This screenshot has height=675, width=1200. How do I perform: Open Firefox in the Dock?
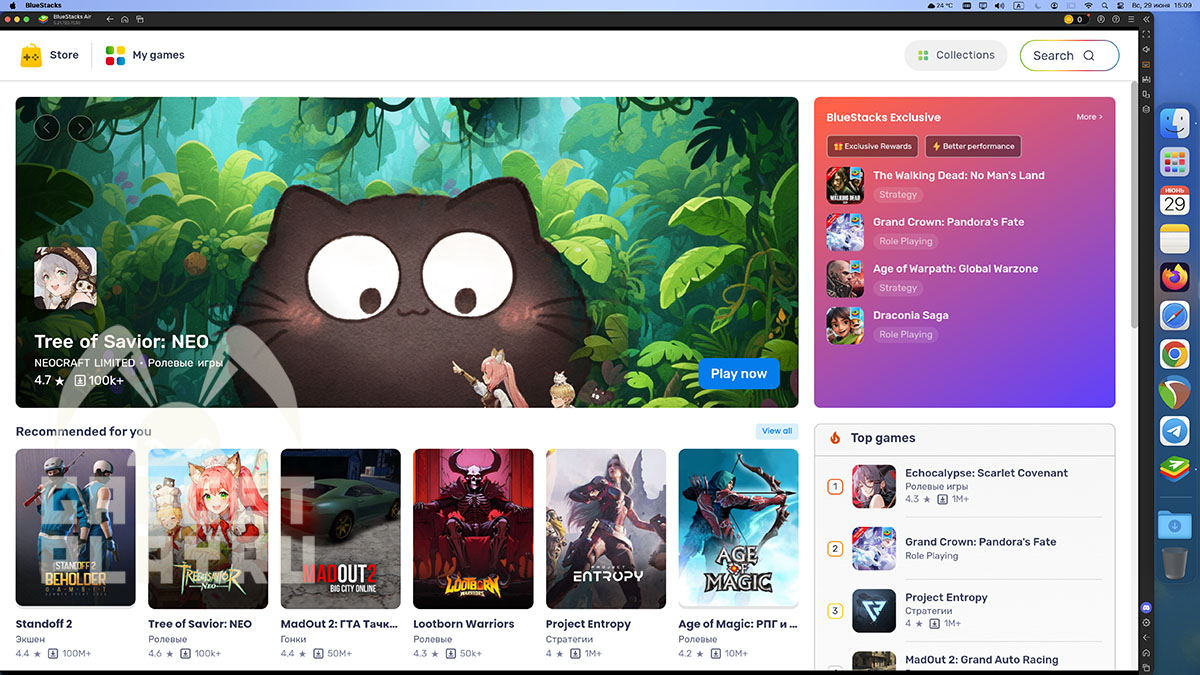(x=1174, y=277)
